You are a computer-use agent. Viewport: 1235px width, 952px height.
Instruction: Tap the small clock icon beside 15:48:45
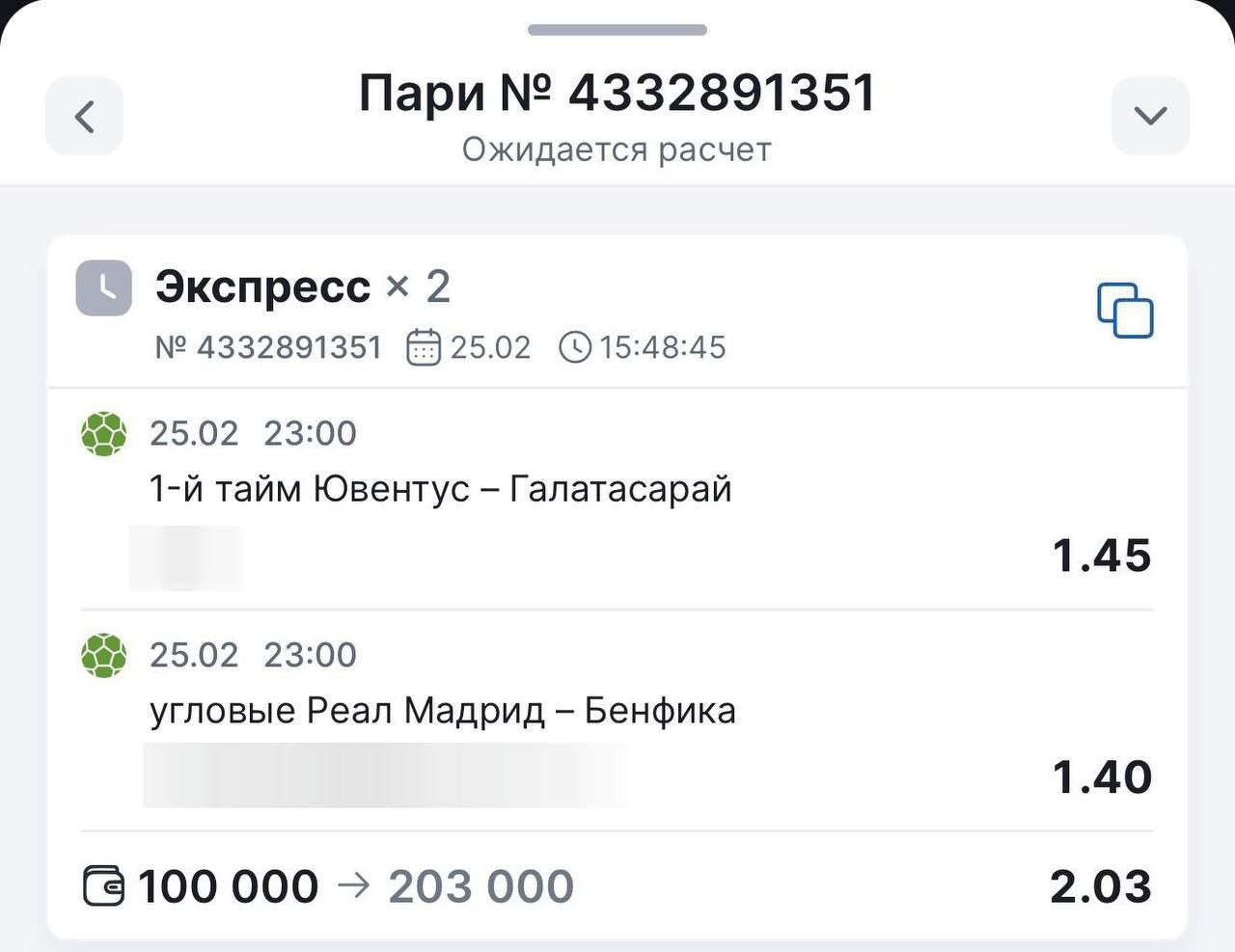coord(575,347)
